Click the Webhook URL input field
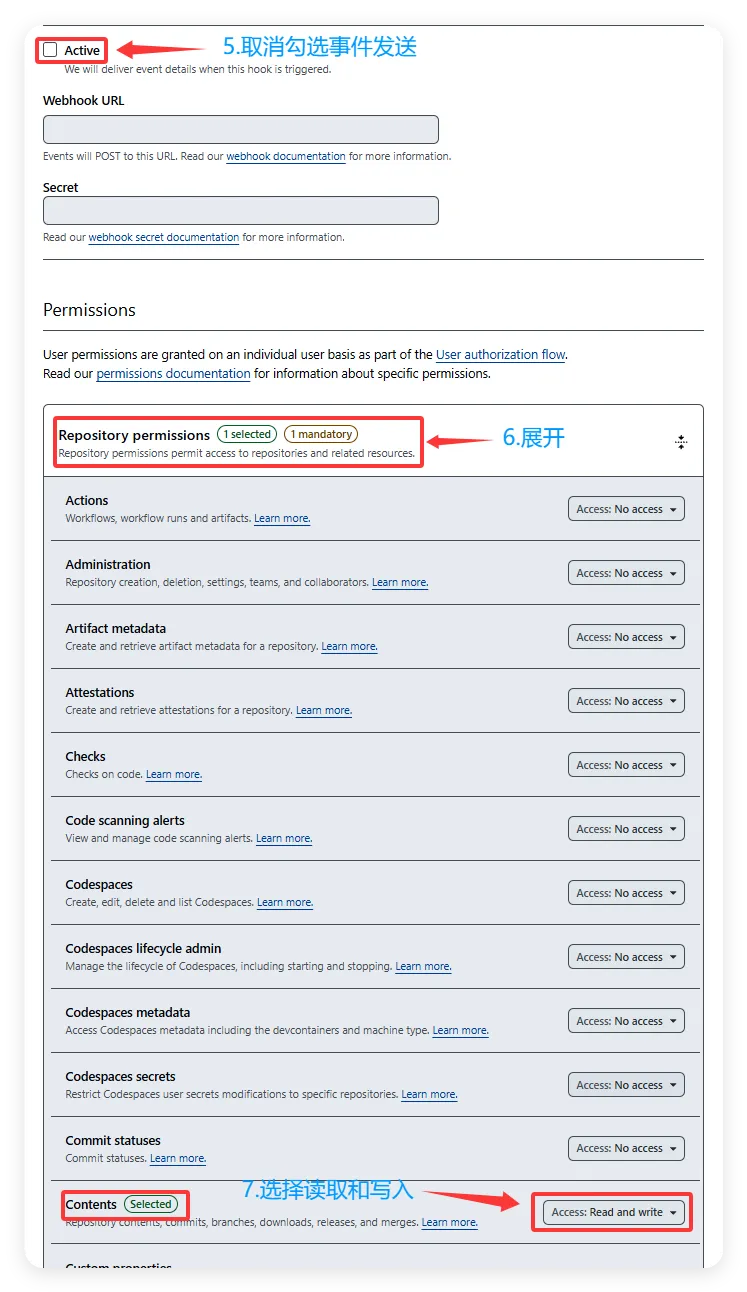This screenshot has width=747, height=1292. click(x=241, y=130)
